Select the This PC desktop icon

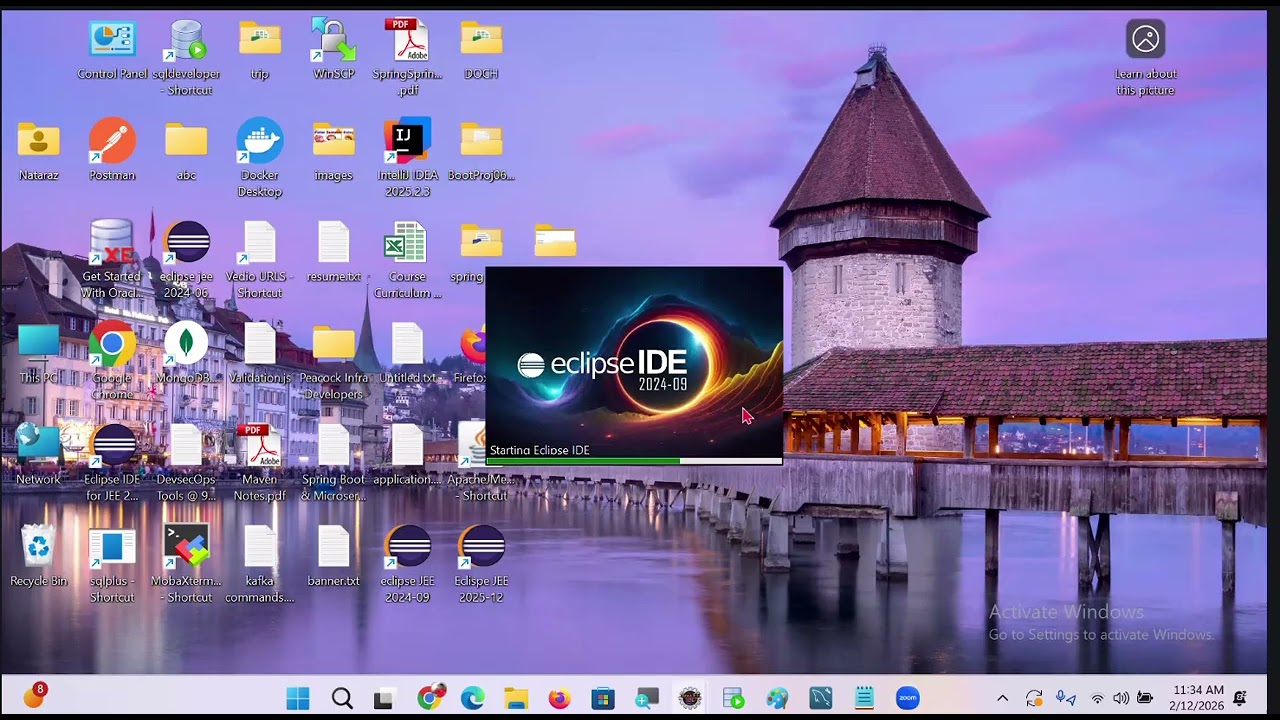tap(39, 354)
